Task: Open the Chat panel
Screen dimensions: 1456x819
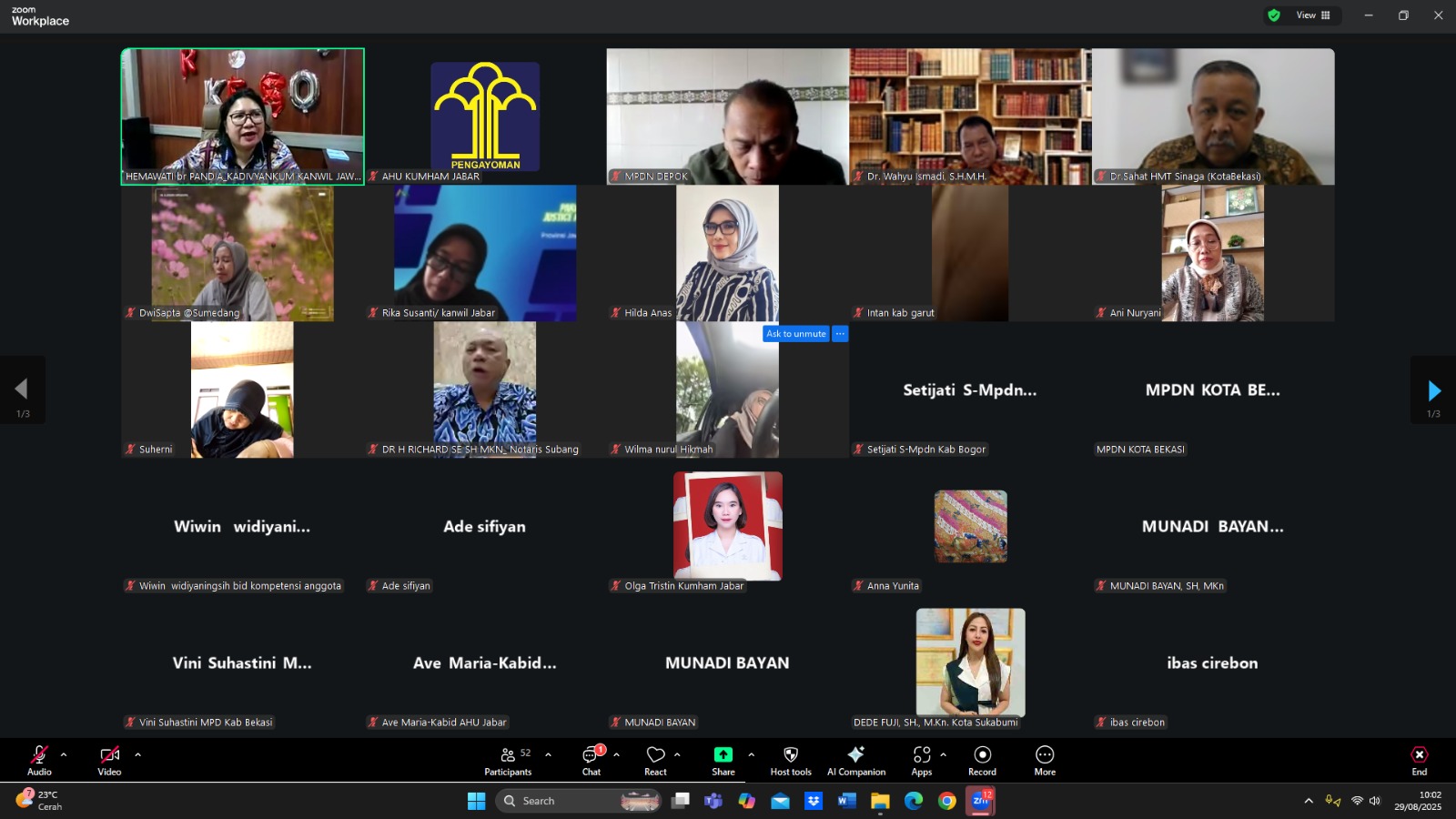Action: (x=591, y=761)
